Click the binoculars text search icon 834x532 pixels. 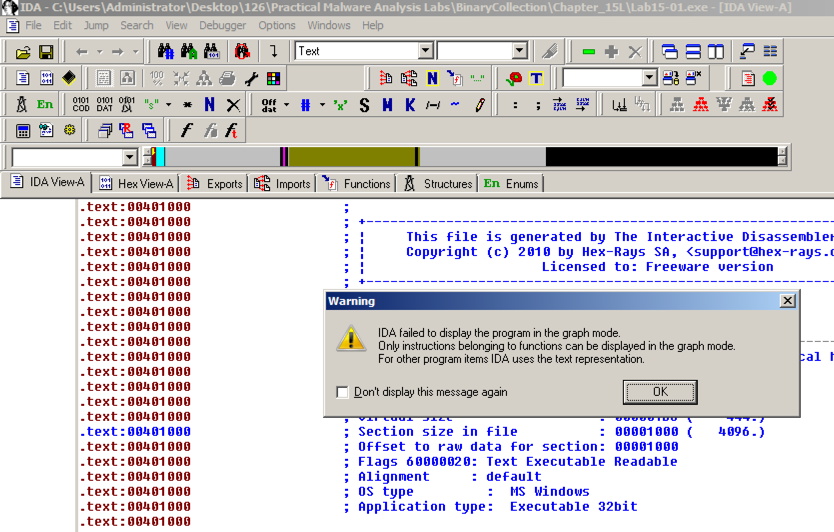pyautogui.click(x=189, y=51)
